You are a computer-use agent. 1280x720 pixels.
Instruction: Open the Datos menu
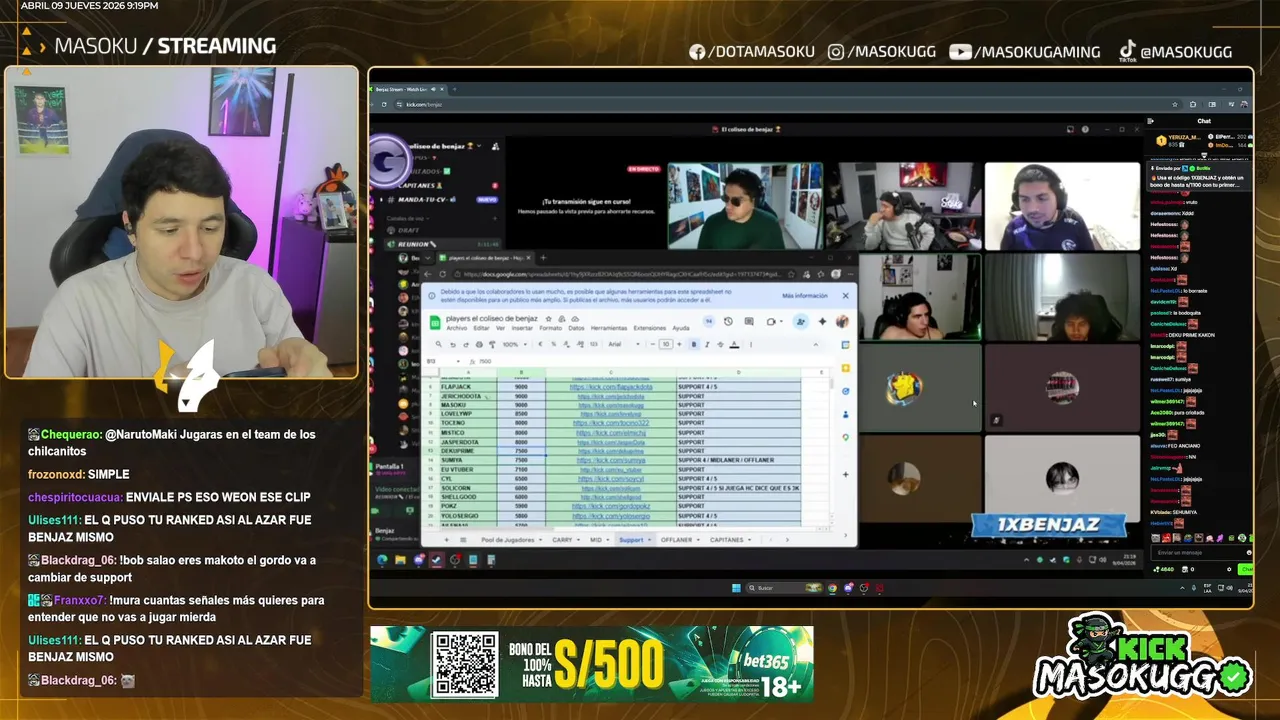tap(576, 328)
